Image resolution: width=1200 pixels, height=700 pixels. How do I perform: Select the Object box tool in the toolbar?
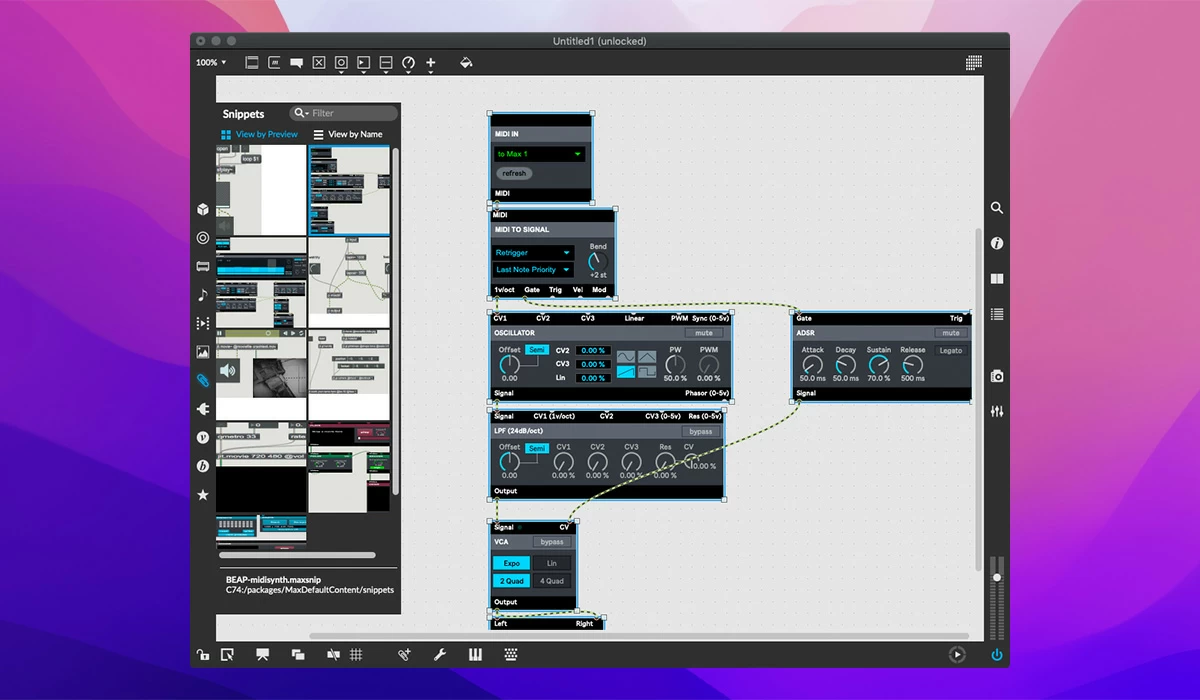[251, 62]
